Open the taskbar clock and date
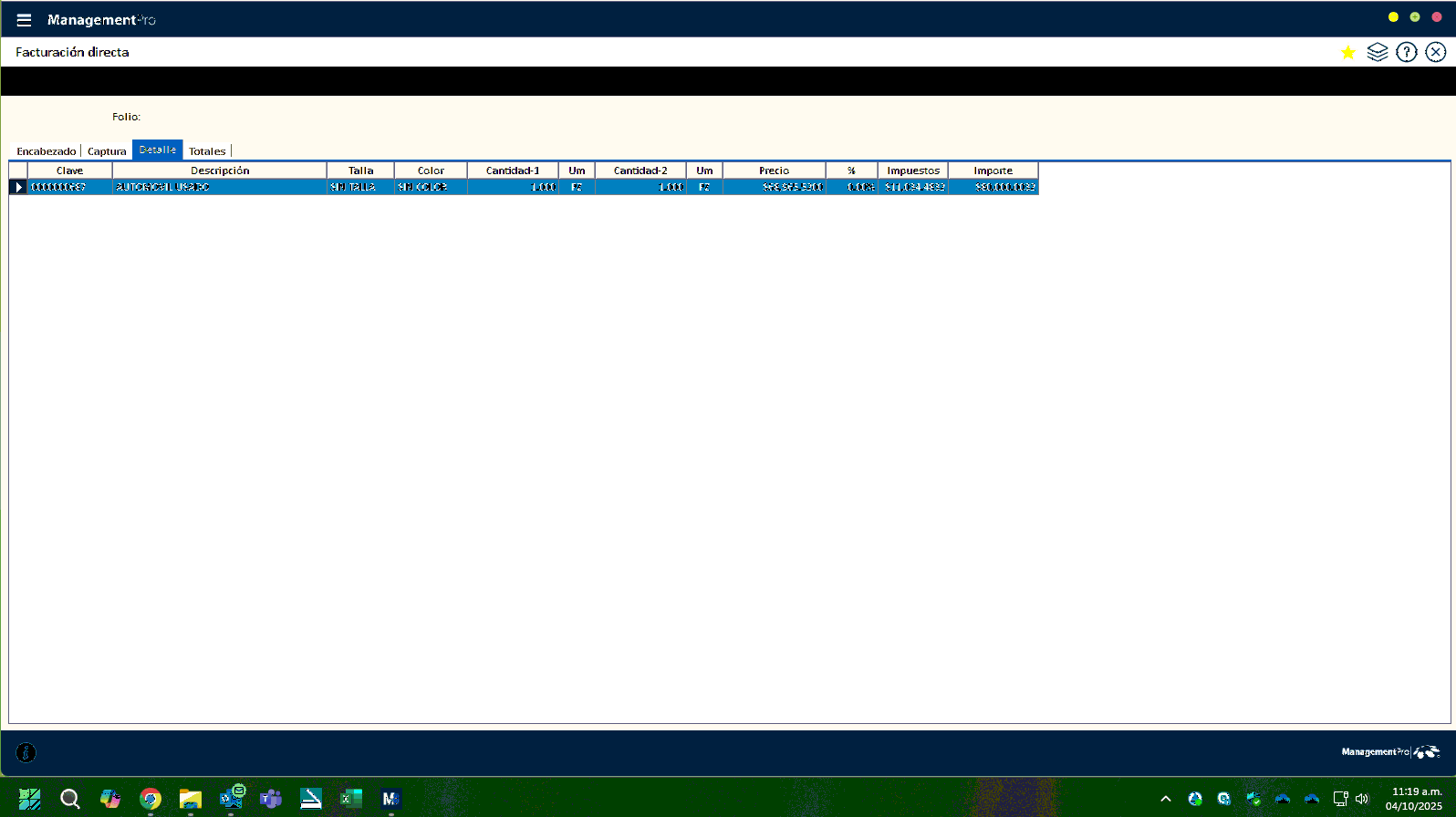The width and height of the screenshot is (1456, 817). [1414, 799]
